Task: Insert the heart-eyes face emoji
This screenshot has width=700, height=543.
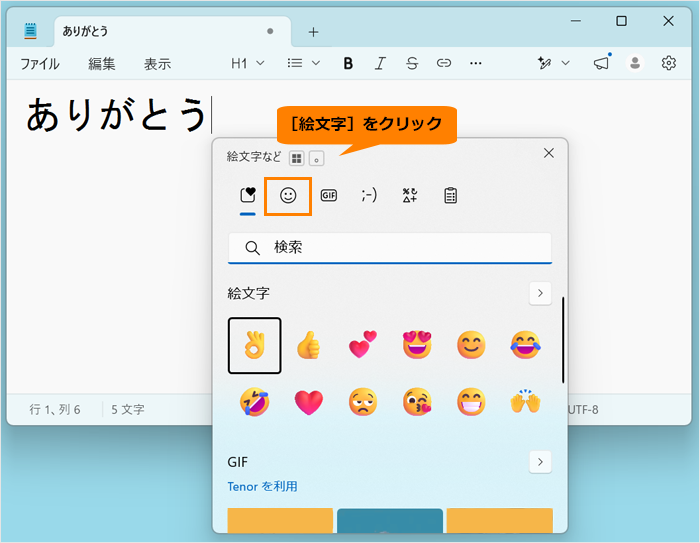Action: click(417, 345)
